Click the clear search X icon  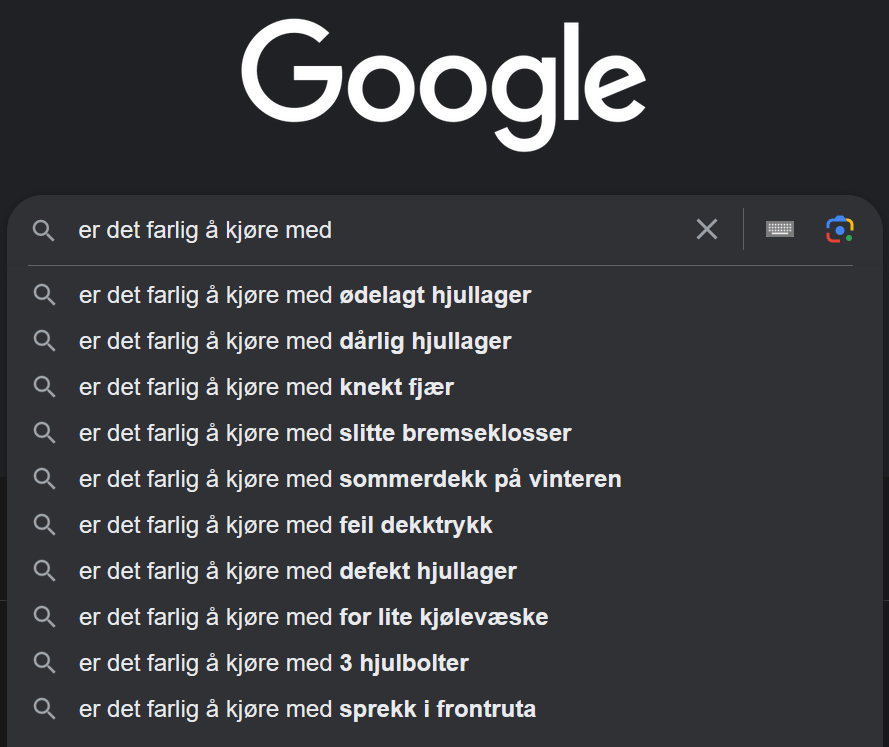707,230
